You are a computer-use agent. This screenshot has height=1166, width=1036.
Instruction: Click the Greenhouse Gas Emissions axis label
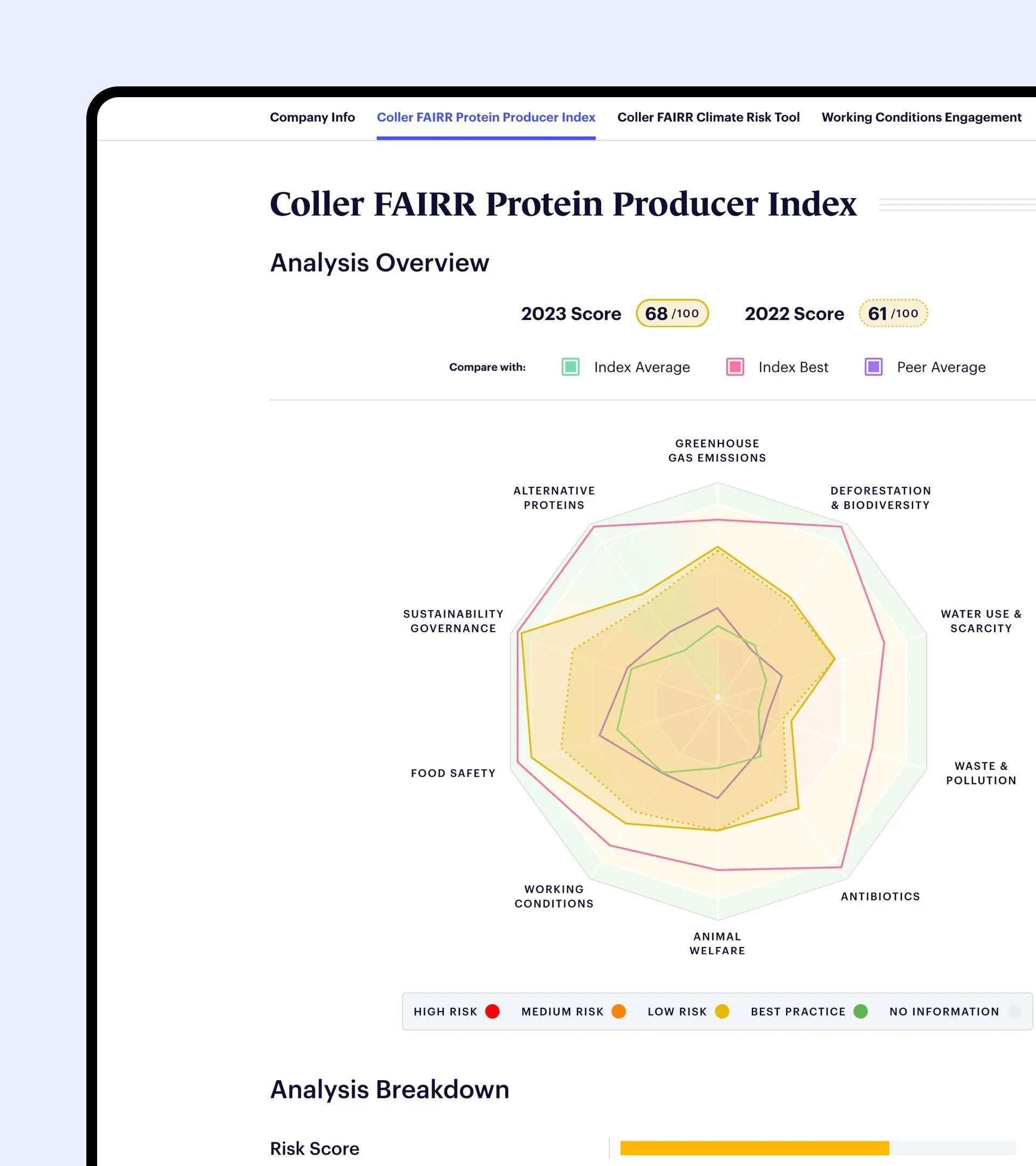point(717,450)
